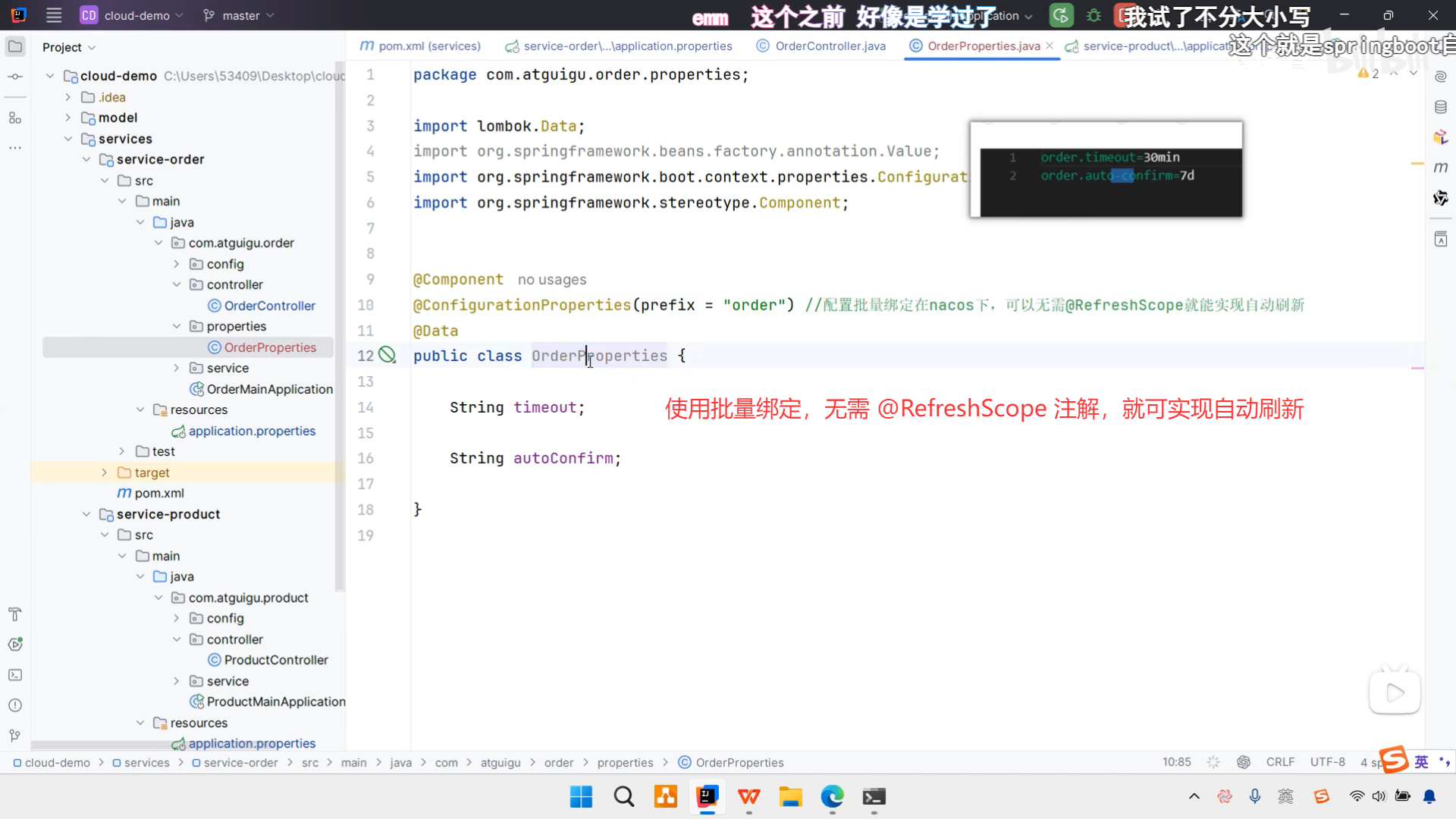Expand the config folder under com.atguigu.order
This screenshot has height=819, width=1456.
176,263
